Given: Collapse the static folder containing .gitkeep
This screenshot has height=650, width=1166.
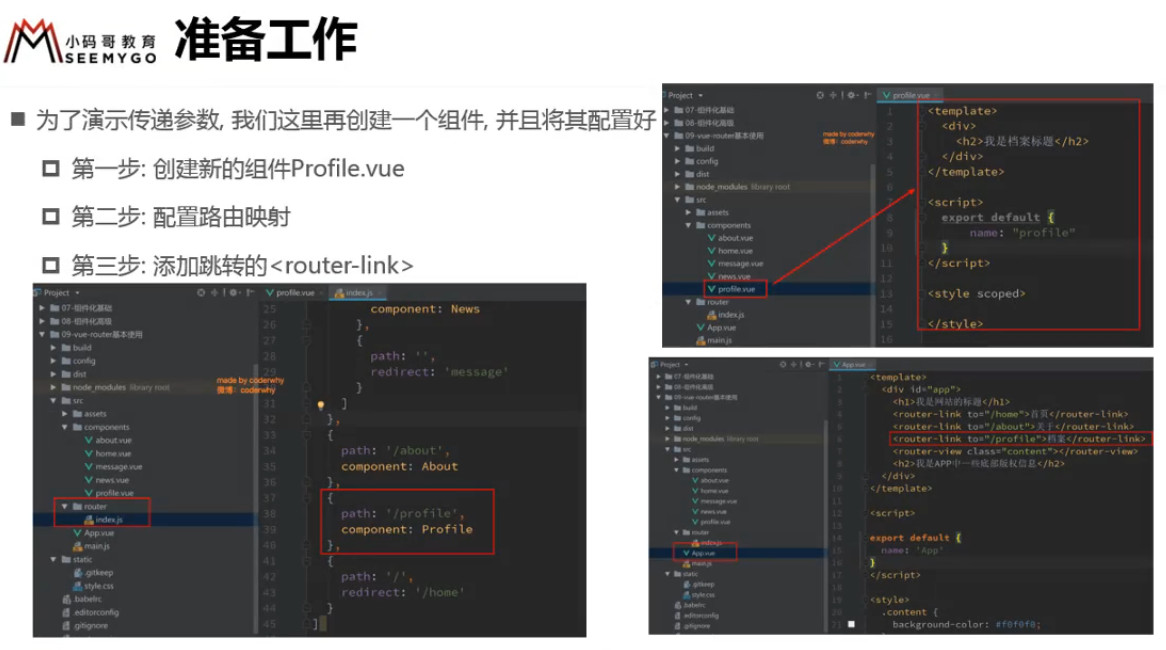Looking at the screenshot, I should pos(54,559).
